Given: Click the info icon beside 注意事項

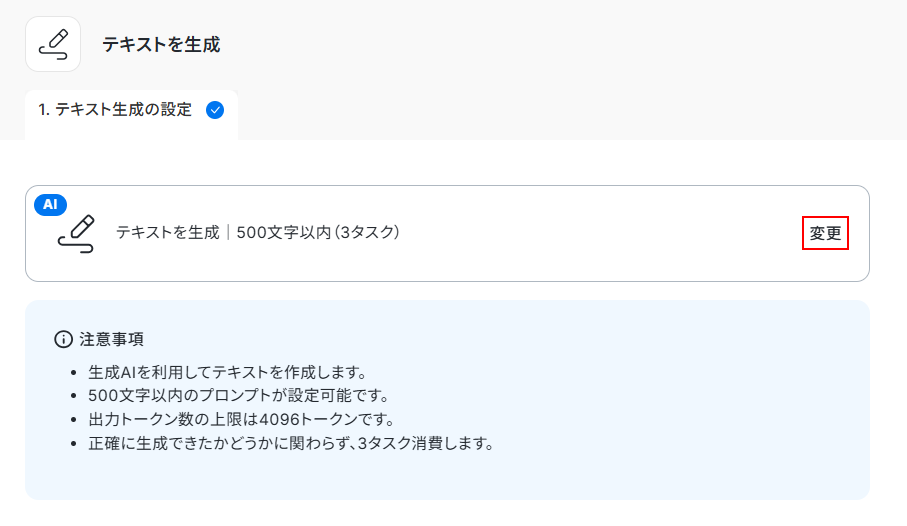Looking at the screenshot, I should click(64, 340).
